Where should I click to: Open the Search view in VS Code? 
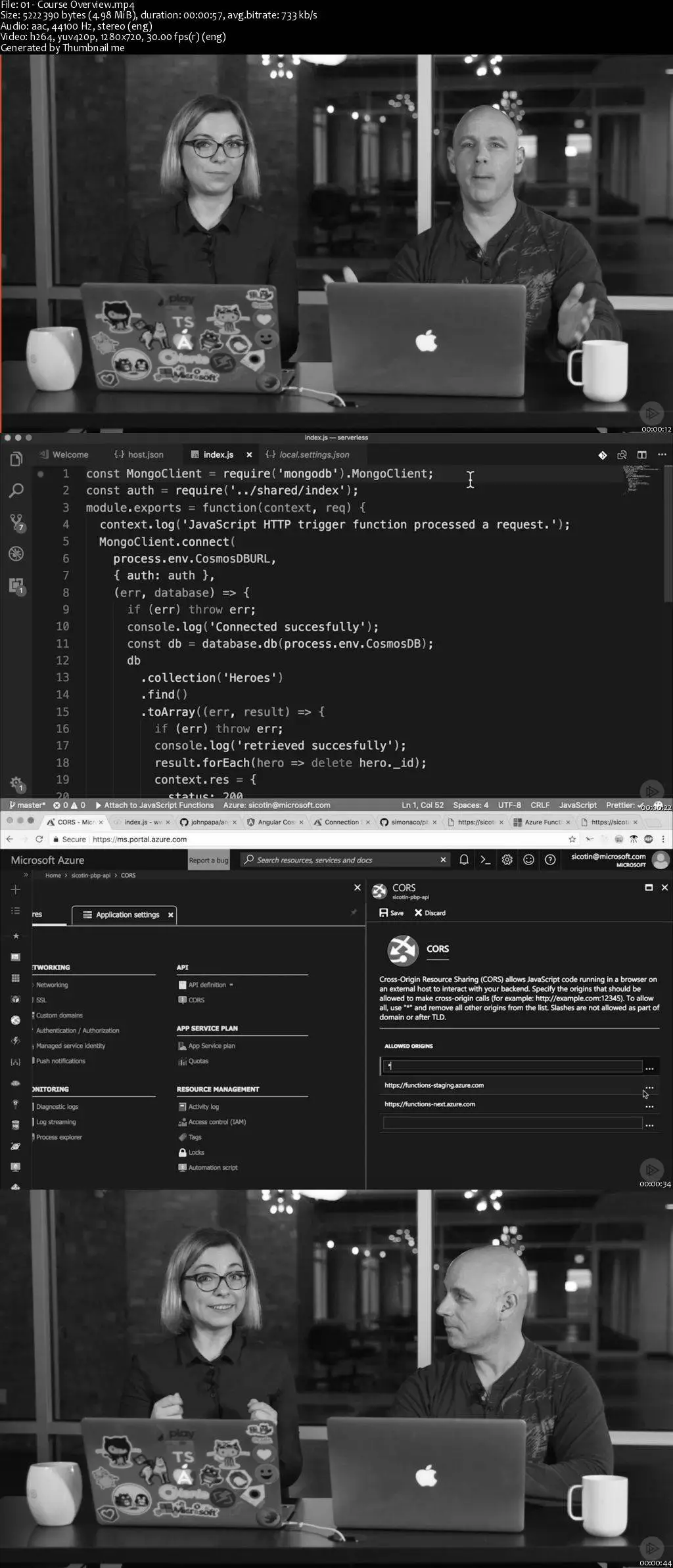click(x=16, y=490)
